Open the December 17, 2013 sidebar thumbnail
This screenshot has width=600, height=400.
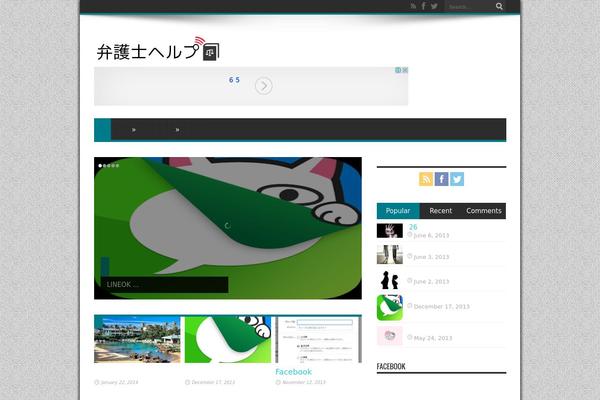[x=390, y=308]
